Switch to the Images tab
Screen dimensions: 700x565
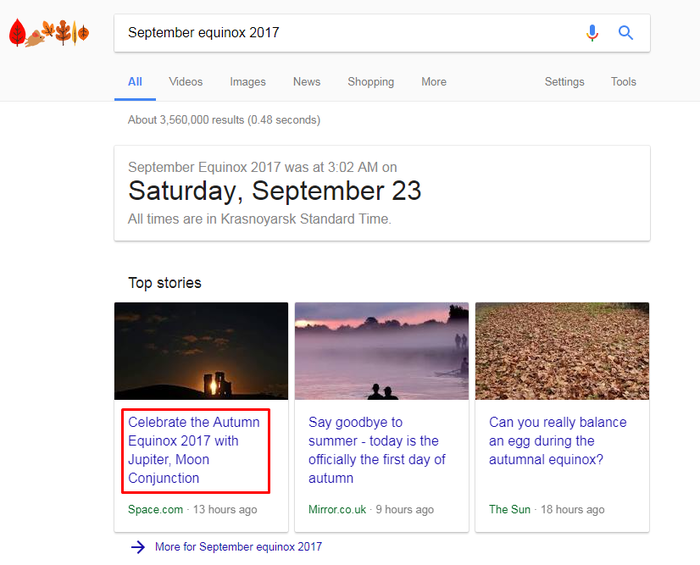248,82
